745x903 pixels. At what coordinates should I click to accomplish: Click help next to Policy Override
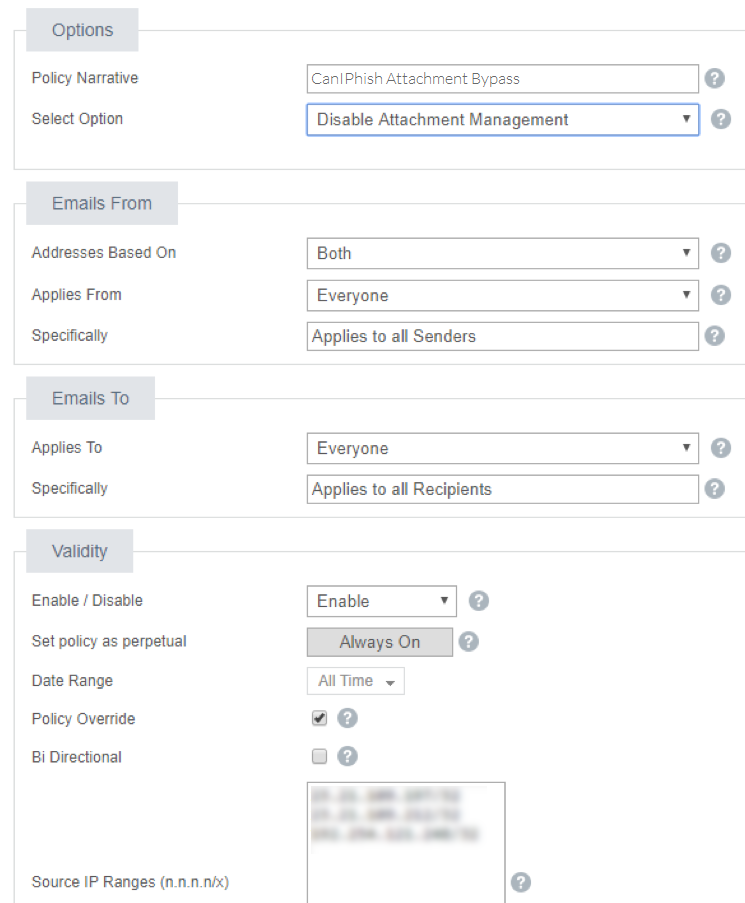346,718
